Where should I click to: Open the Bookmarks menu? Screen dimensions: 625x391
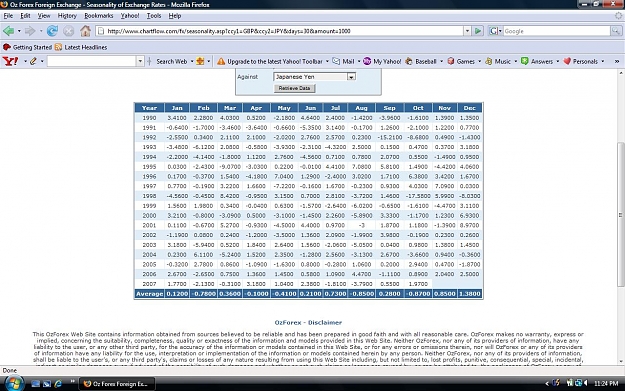pyautogui.click(x=99, y=16)
